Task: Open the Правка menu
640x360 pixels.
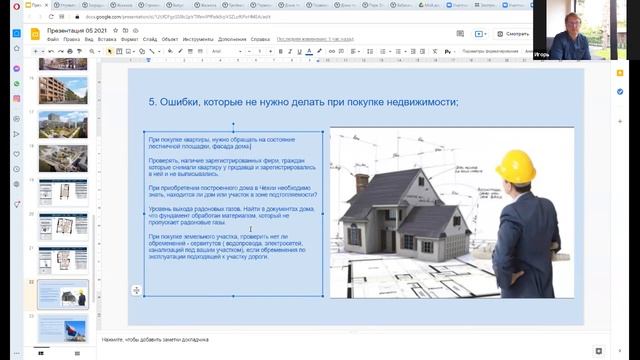Action: coord(71,40)
